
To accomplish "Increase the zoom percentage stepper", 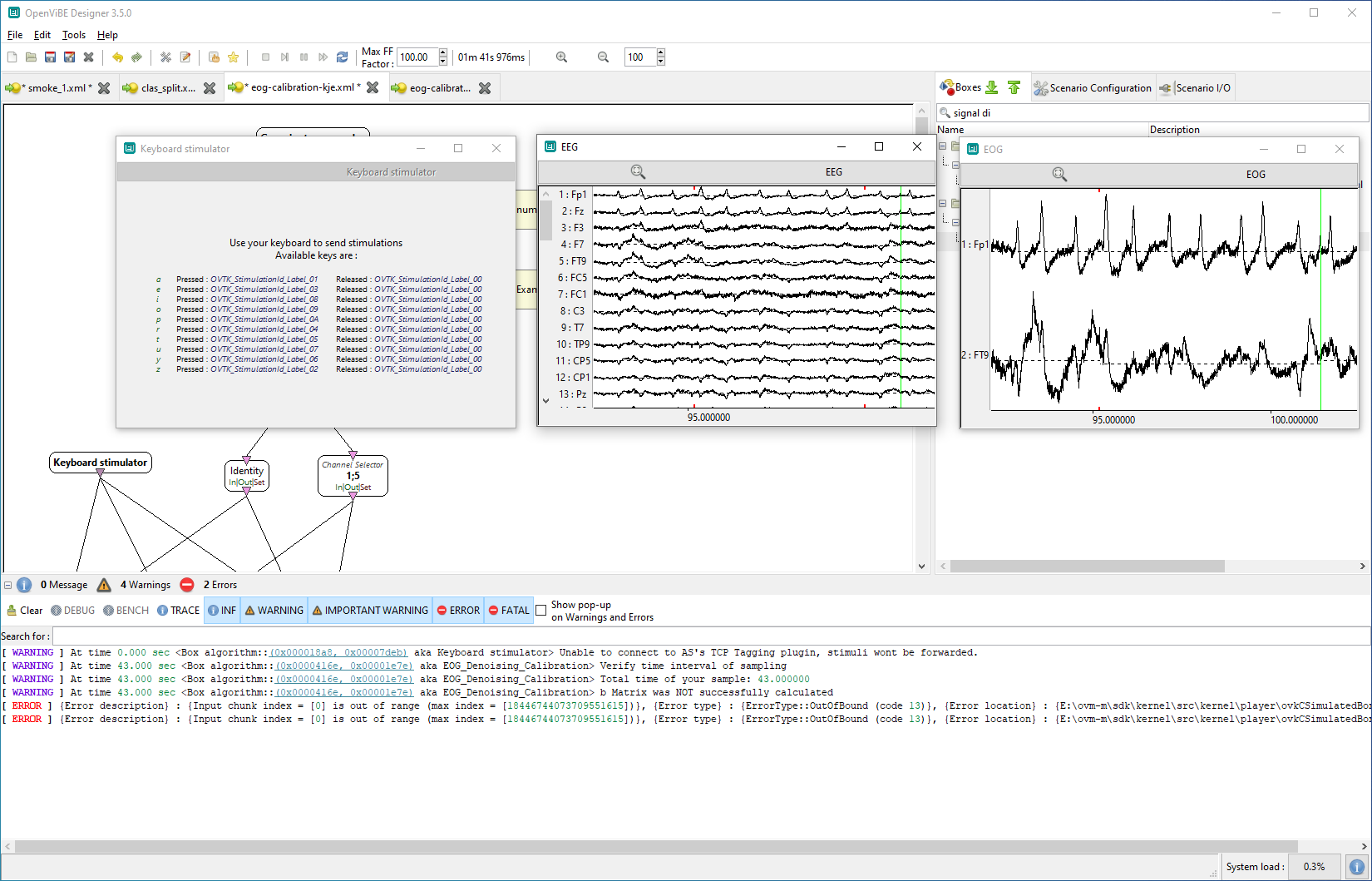I will click(661, 53).
